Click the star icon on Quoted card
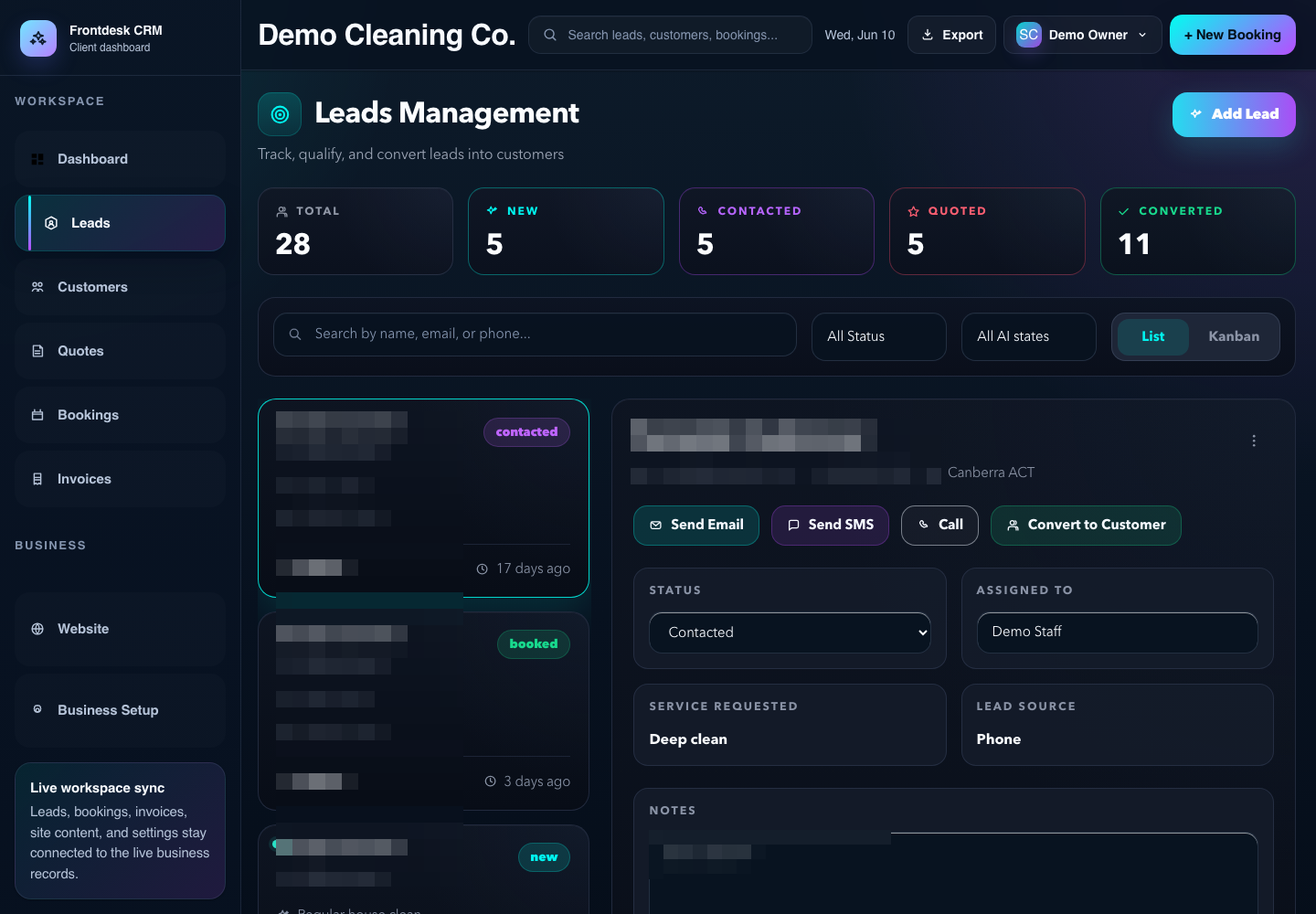The image size is (1316, 914). coord(913,211)
